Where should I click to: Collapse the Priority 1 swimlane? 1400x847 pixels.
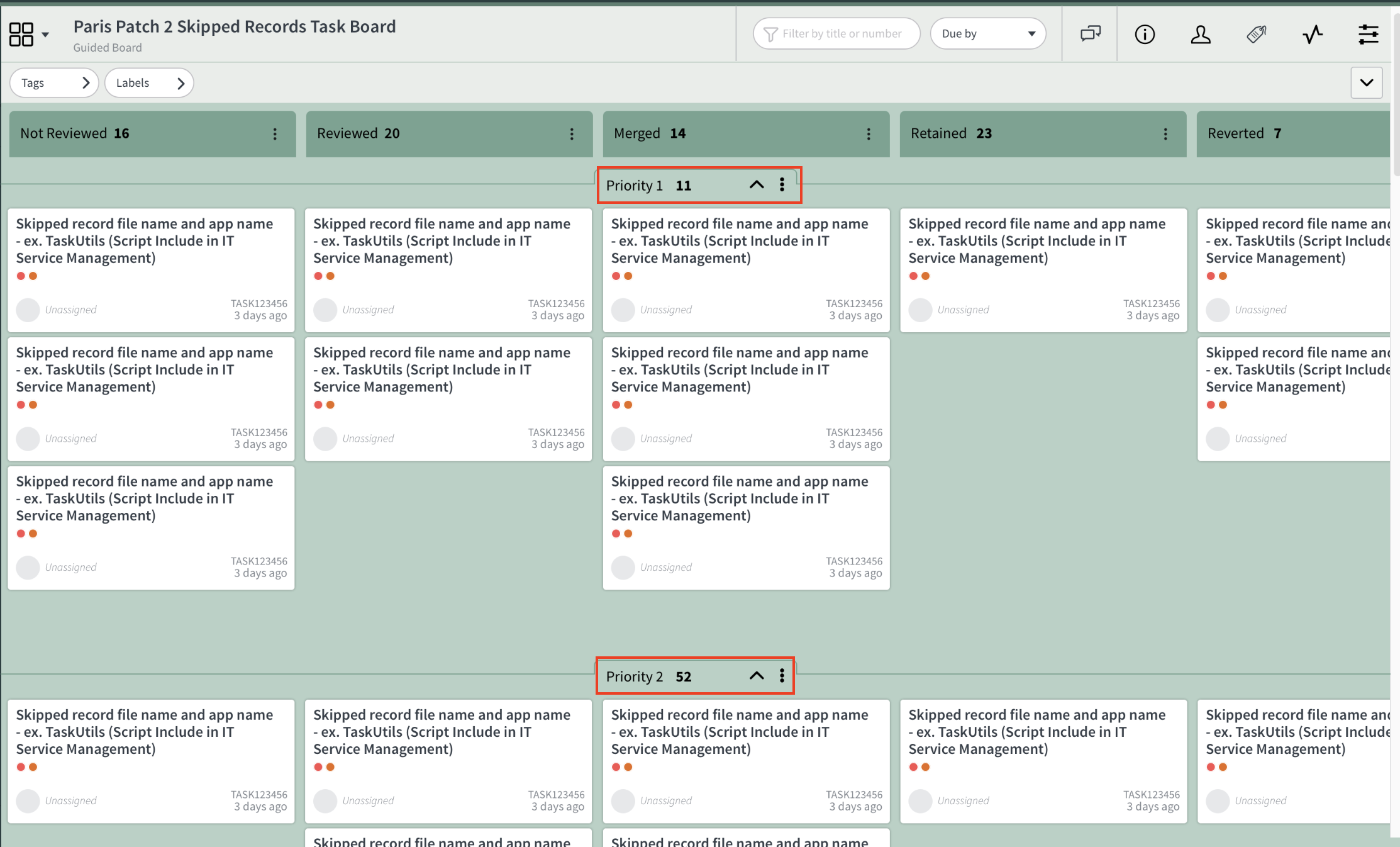757,184
